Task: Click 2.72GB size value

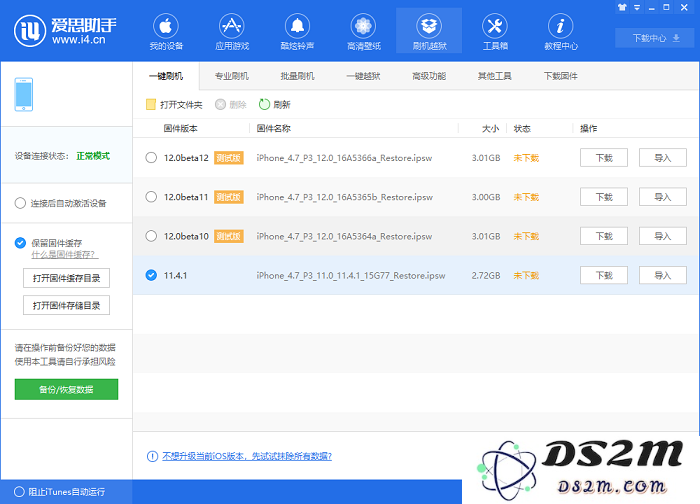Action: [486, 275]
